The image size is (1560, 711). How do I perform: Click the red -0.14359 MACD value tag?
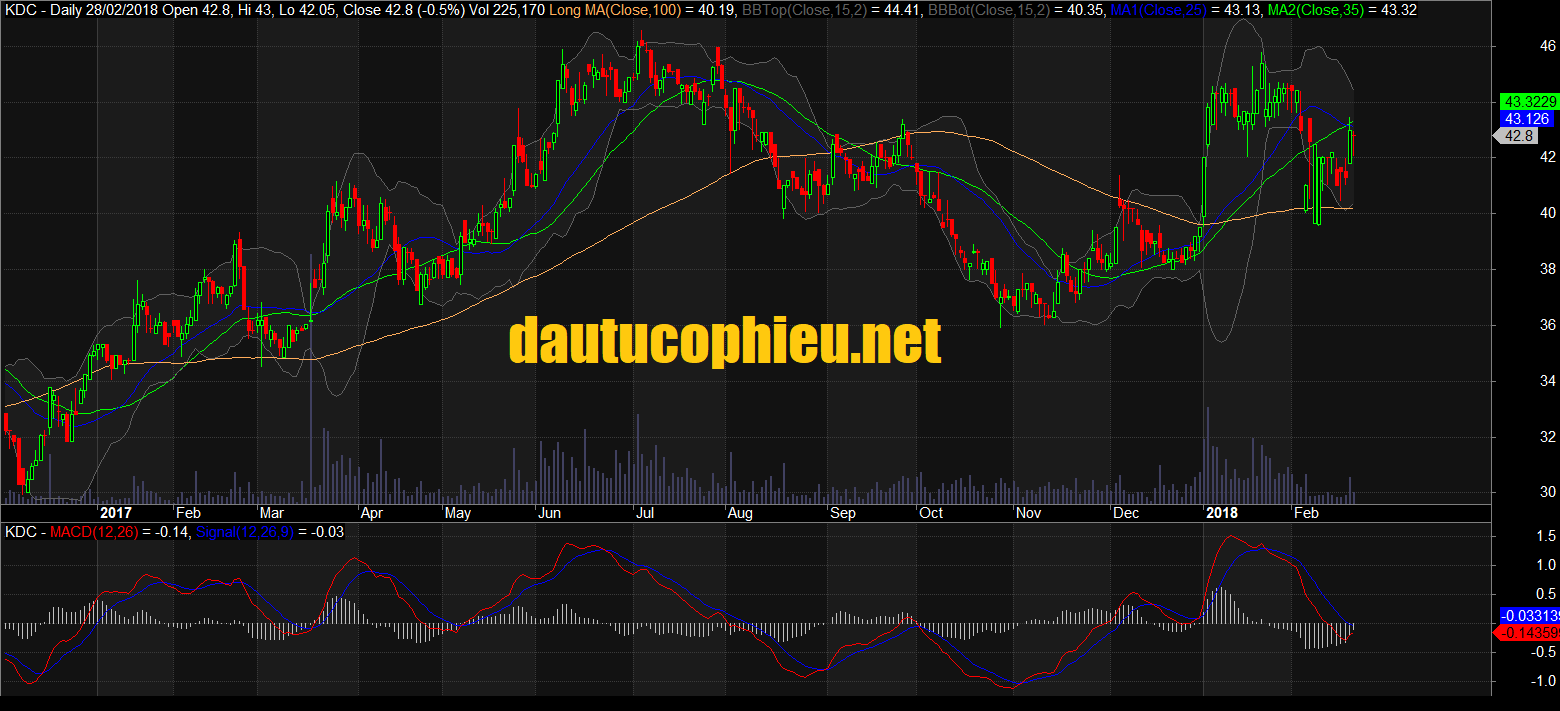1526,633
